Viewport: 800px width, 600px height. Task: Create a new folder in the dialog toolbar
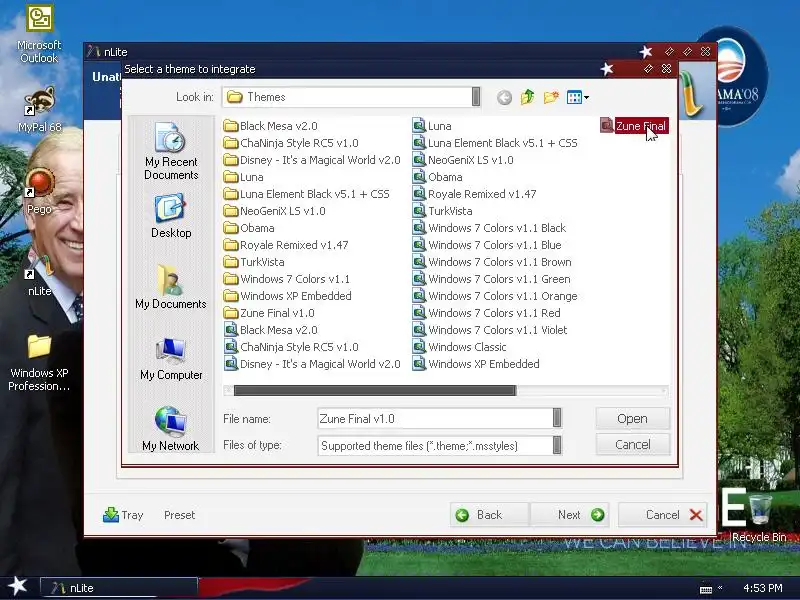tap(551, 97)
